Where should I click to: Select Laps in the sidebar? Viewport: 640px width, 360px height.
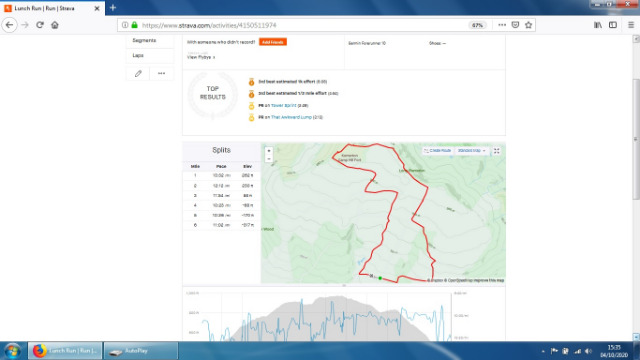coord(138,55)
